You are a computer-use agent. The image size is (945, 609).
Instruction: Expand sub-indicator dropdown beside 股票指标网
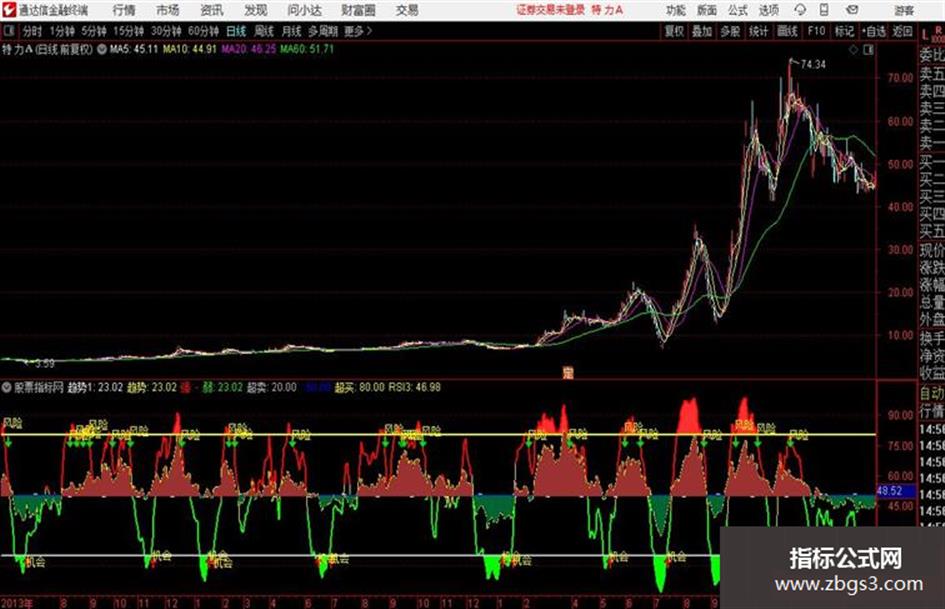click(7, 387)
